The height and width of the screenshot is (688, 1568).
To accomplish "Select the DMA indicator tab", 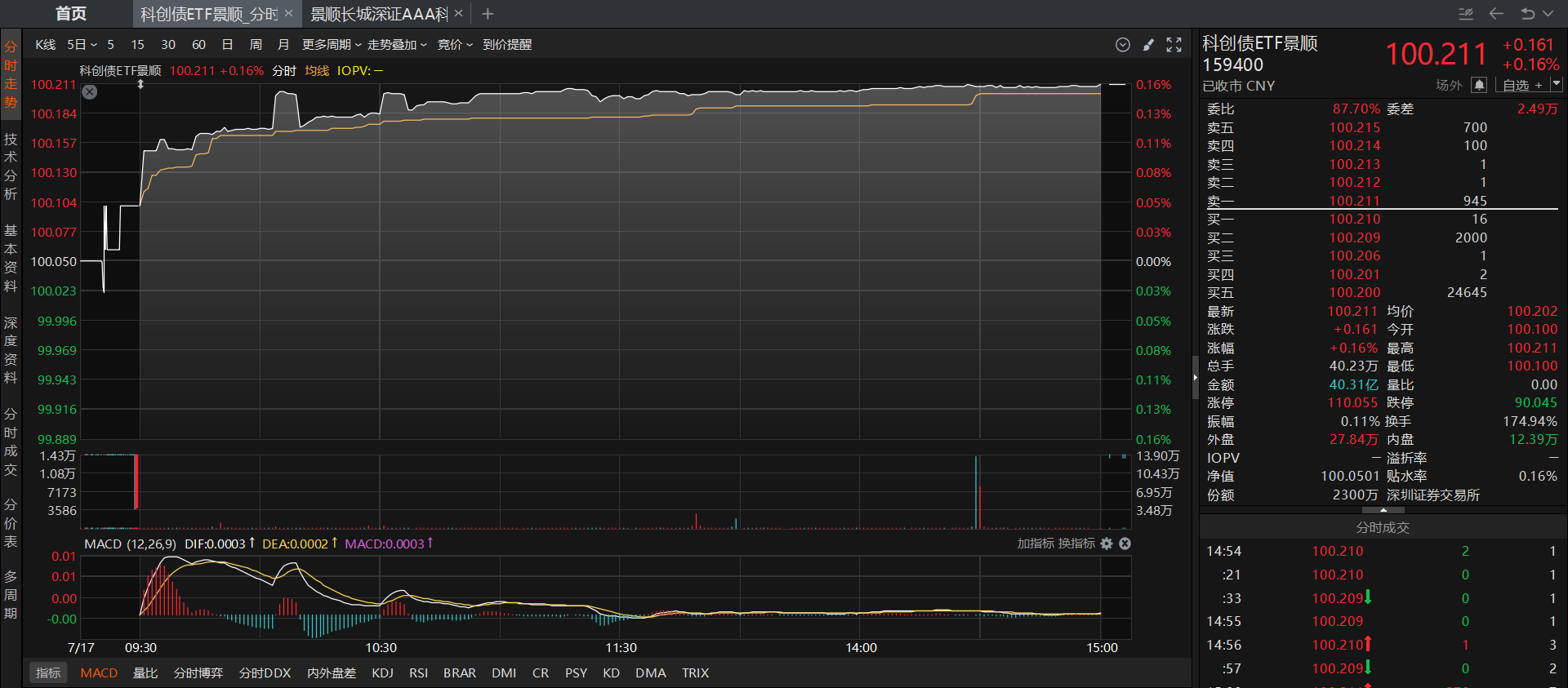I will point(651,673).
